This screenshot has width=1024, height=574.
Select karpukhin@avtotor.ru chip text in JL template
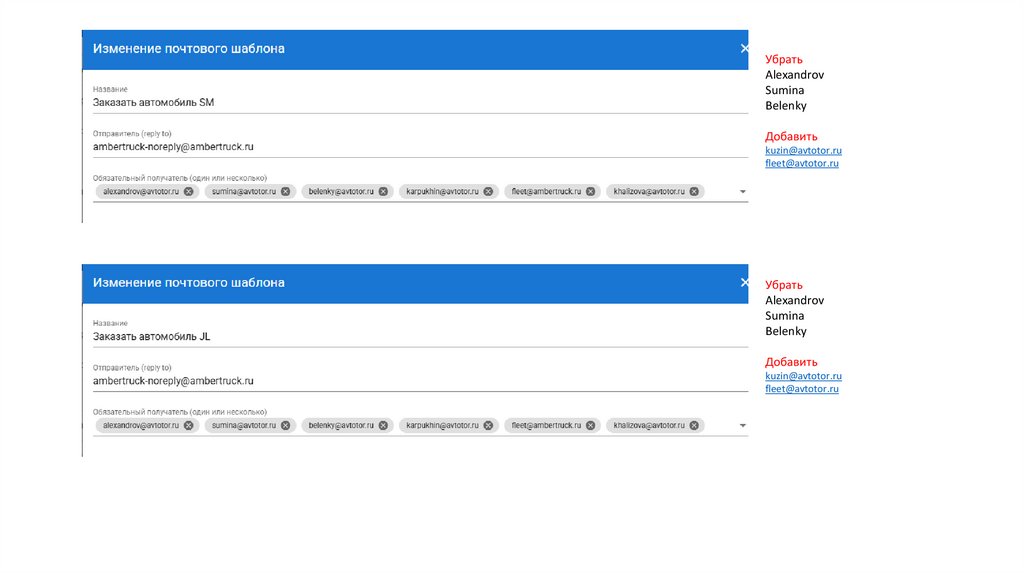442,425
